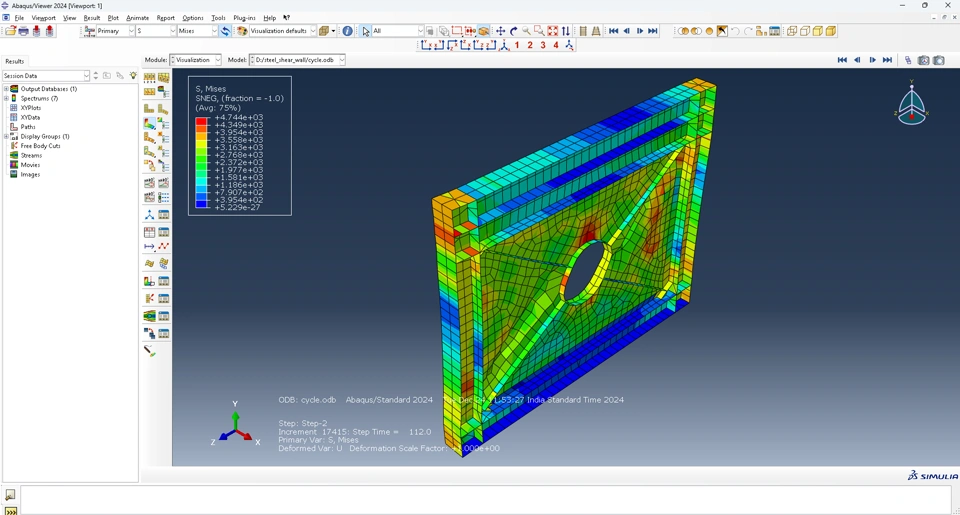
Task: Open the Primary variable dropdown
Action: (x=115, y=31)
